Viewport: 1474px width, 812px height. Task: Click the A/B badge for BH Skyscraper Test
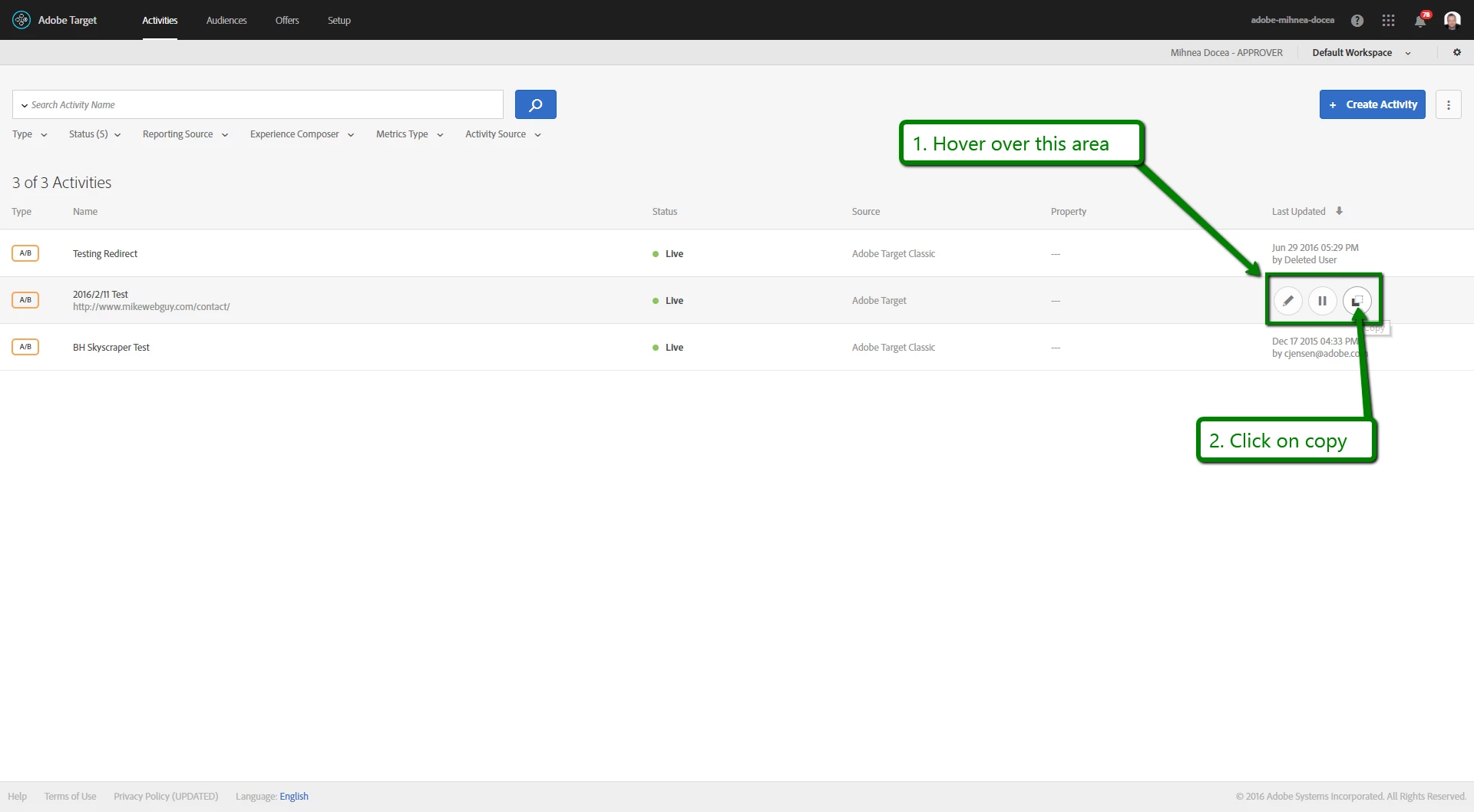tap(25, 347)
